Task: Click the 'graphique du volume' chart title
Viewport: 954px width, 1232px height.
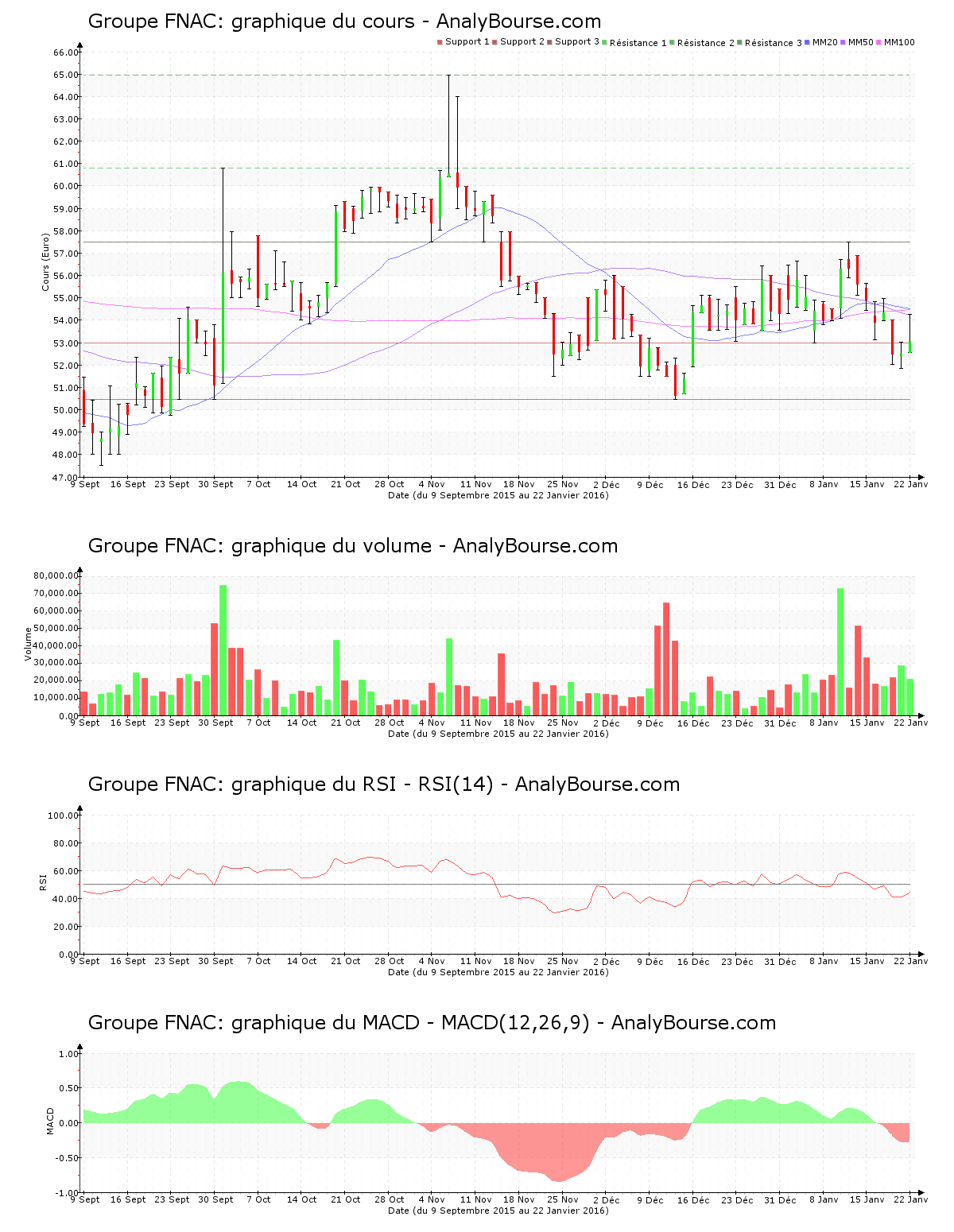Action: [353, 546]
